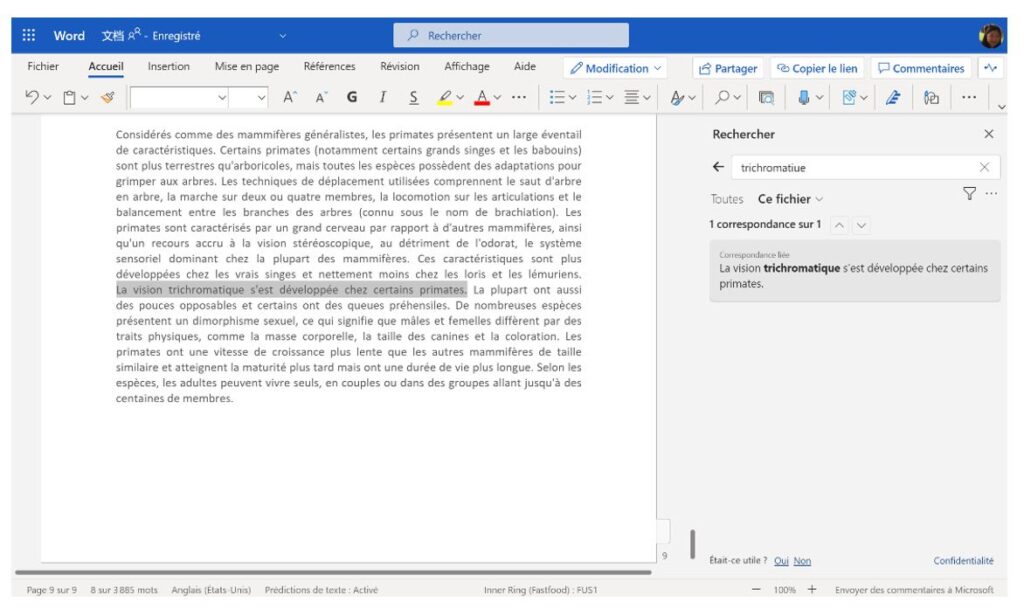The height and width of the screenshot is (616, 1024).
Task: Select the Toutes search filter
Action: (726, 199)
